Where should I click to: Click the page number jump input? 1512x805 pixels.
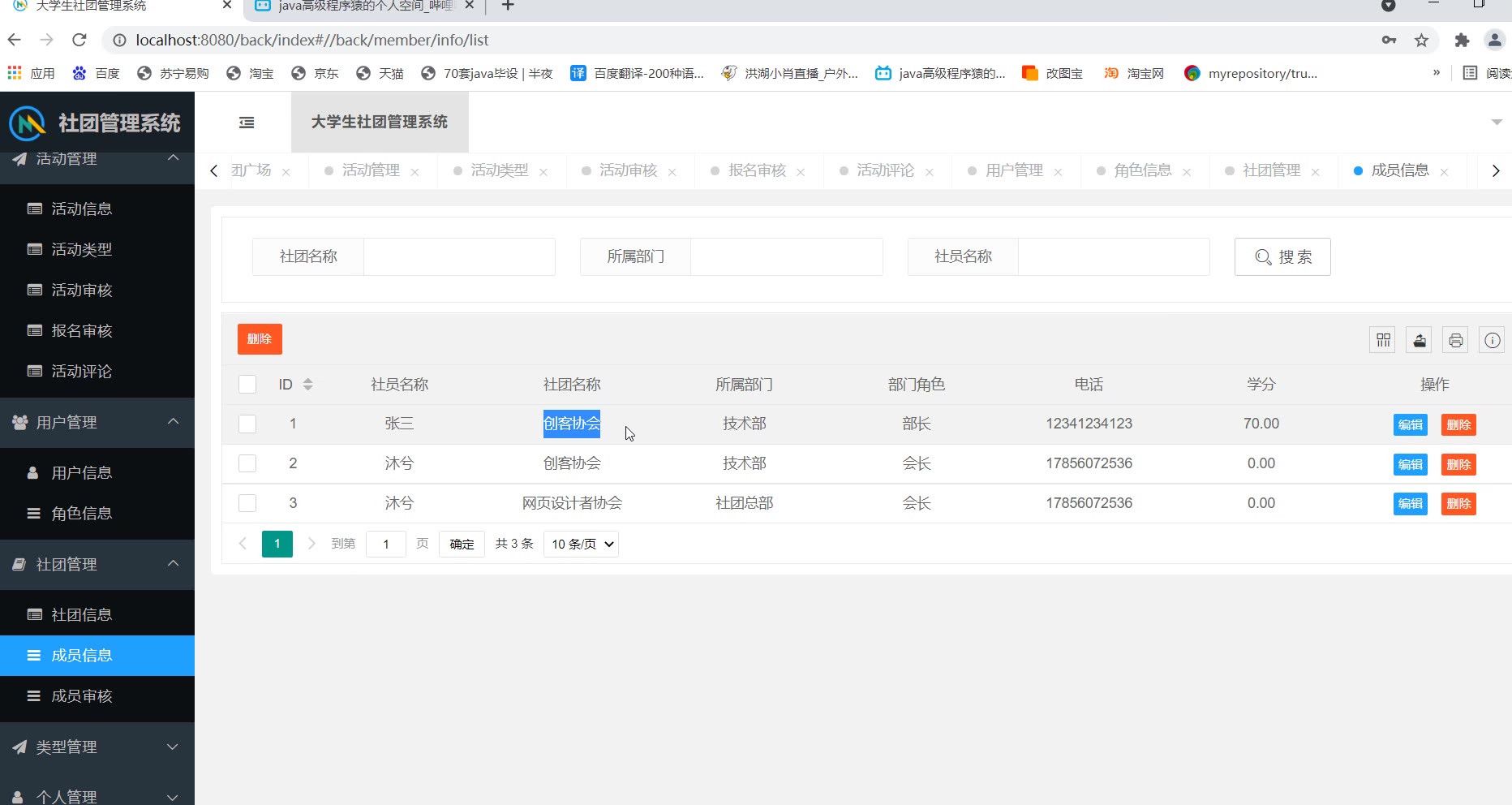(386, 544)
